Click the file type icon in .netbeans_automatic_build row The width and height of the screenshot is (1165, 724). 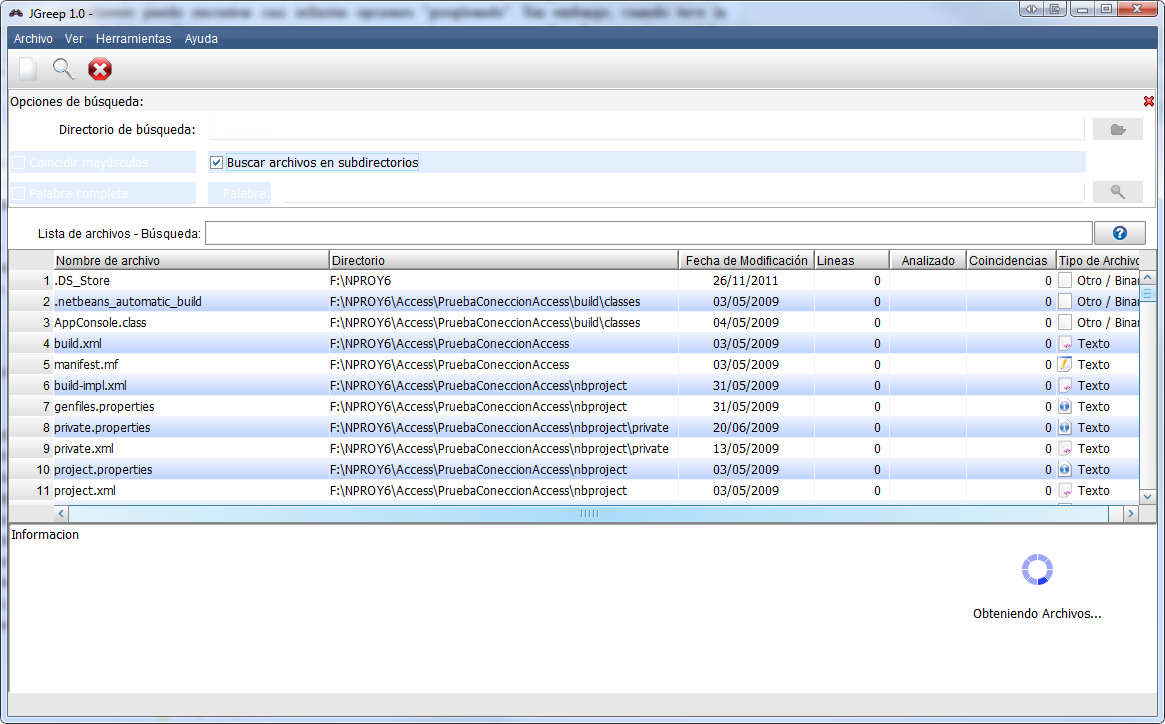point(1065,302)
